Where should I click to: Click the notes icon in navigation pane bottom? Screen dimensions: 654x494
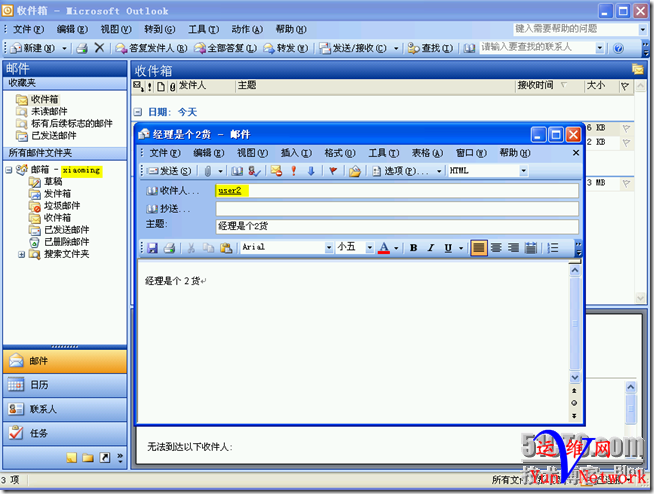pos(72,458)
